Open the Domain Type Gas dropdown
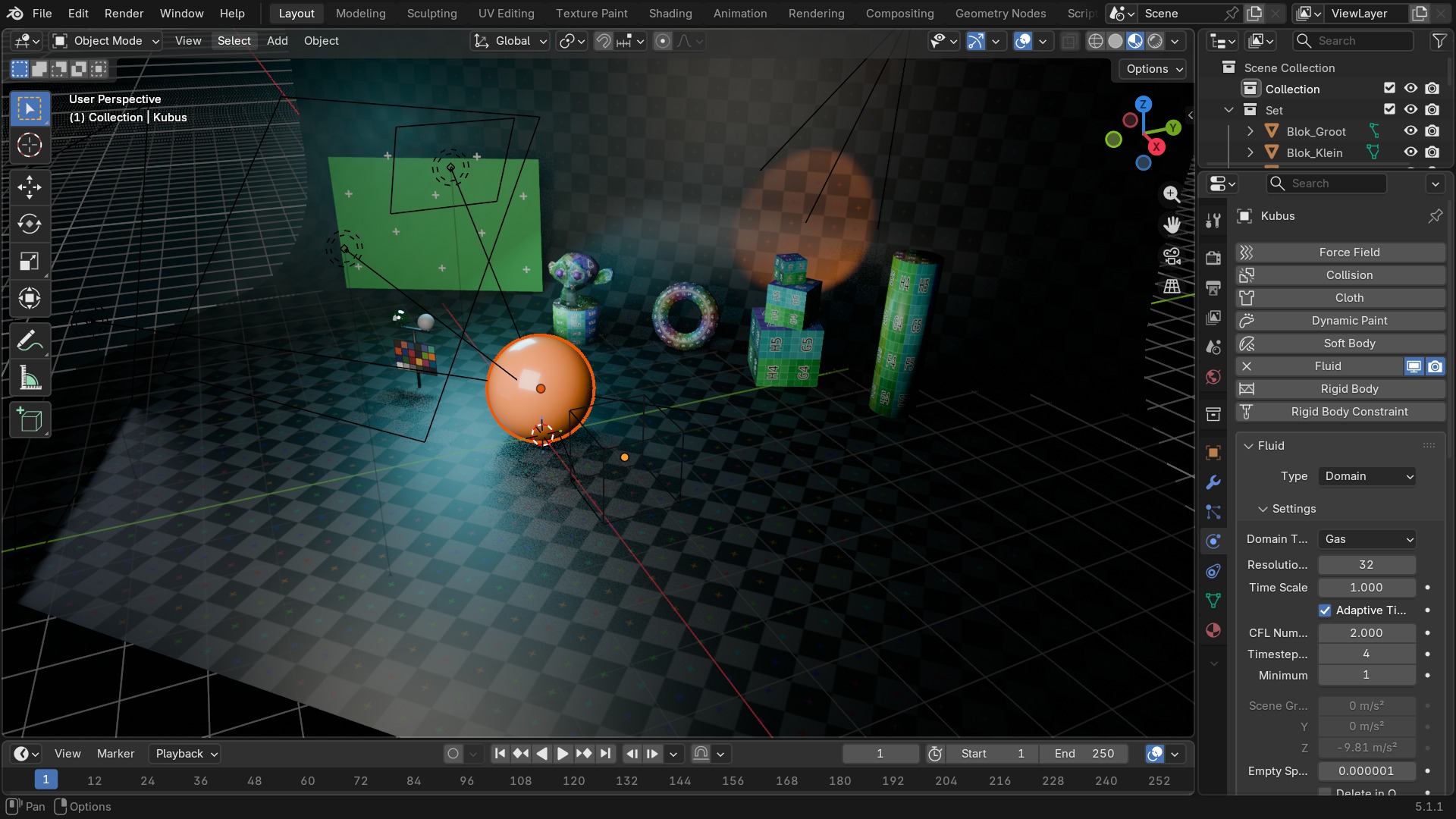Screen dimensions: 1456x819 point(1367,539)
